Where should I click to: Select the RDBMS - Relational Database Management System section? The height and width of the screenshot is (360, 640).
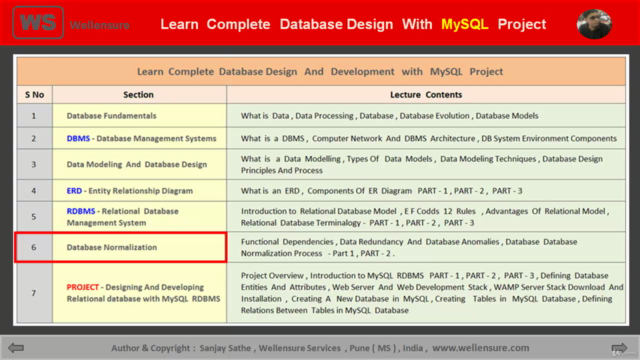pyautogui.click(x=139, y=217)
